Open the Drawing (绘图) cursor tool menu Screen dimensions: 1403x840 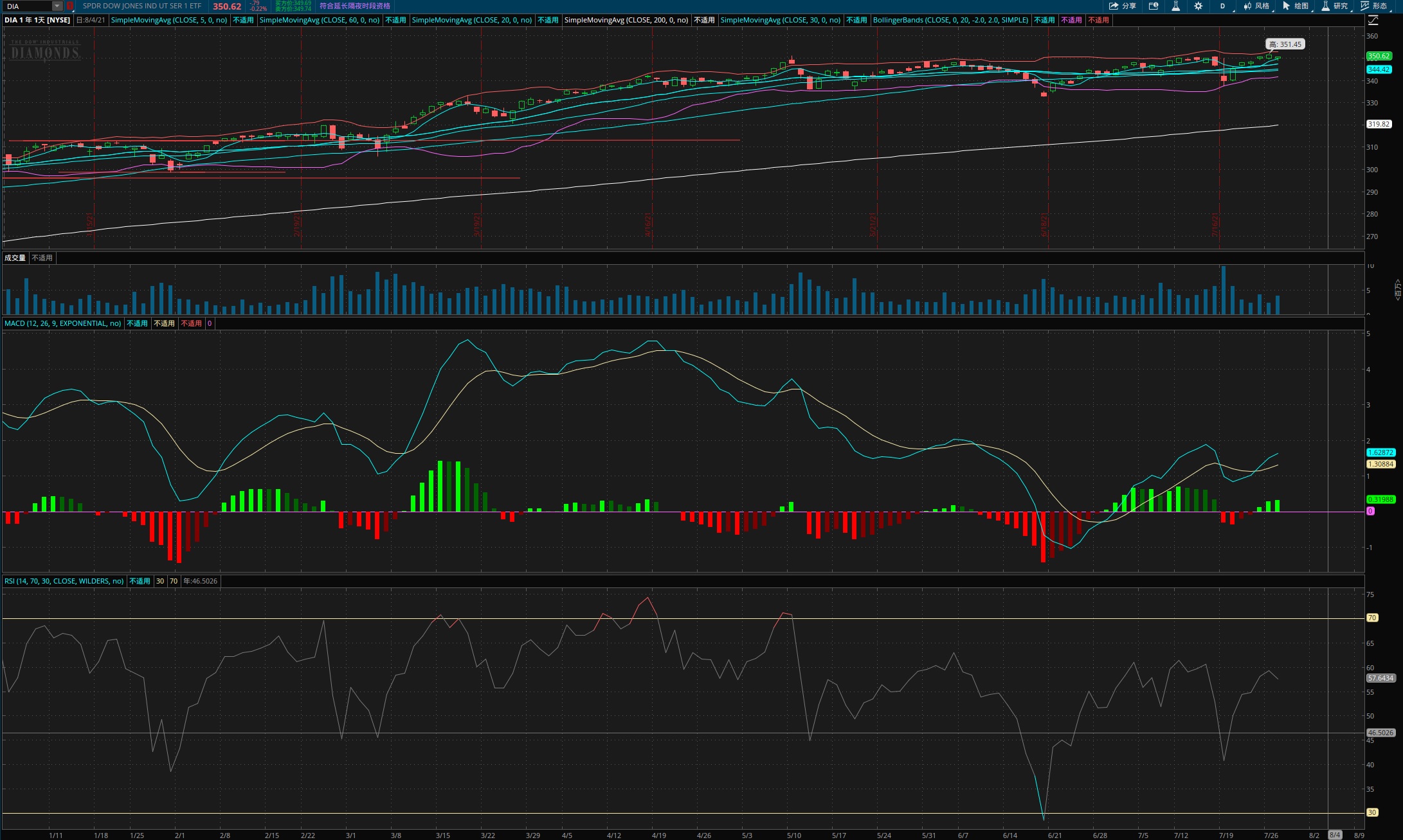(1295, 6)
